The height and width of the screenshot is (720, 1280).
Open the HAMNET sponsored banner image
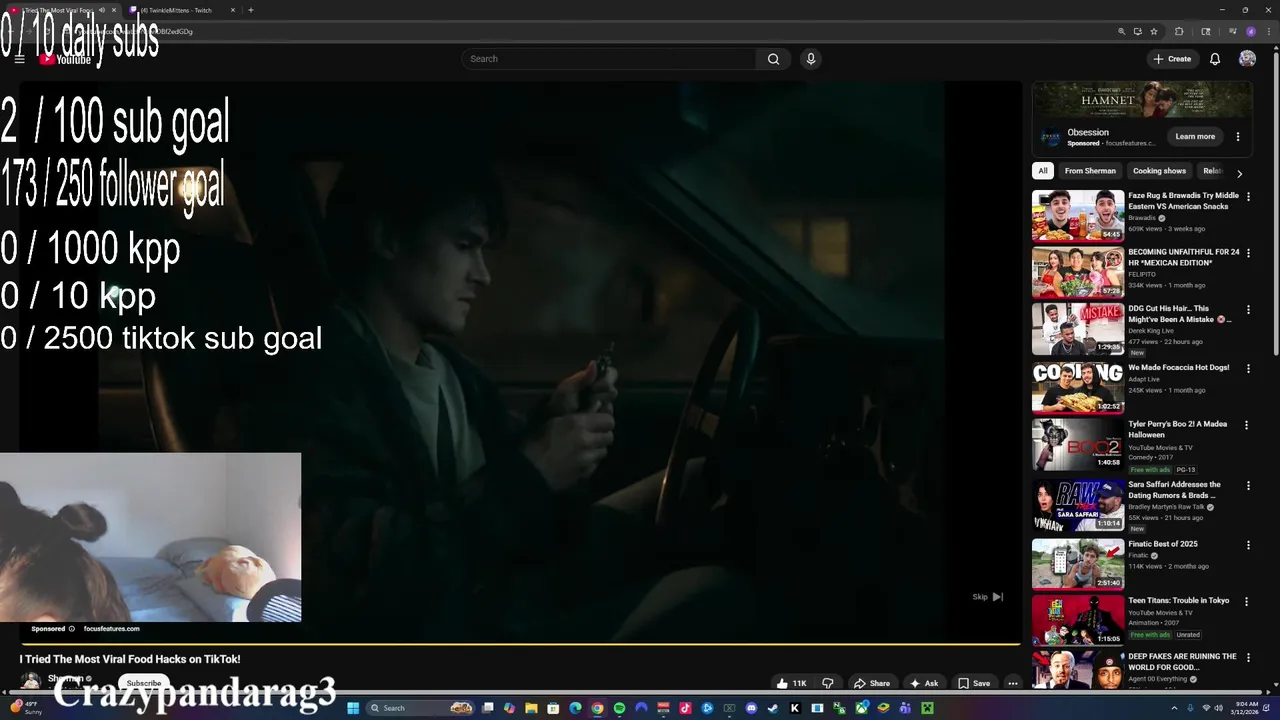click(x=1142, y=100)
